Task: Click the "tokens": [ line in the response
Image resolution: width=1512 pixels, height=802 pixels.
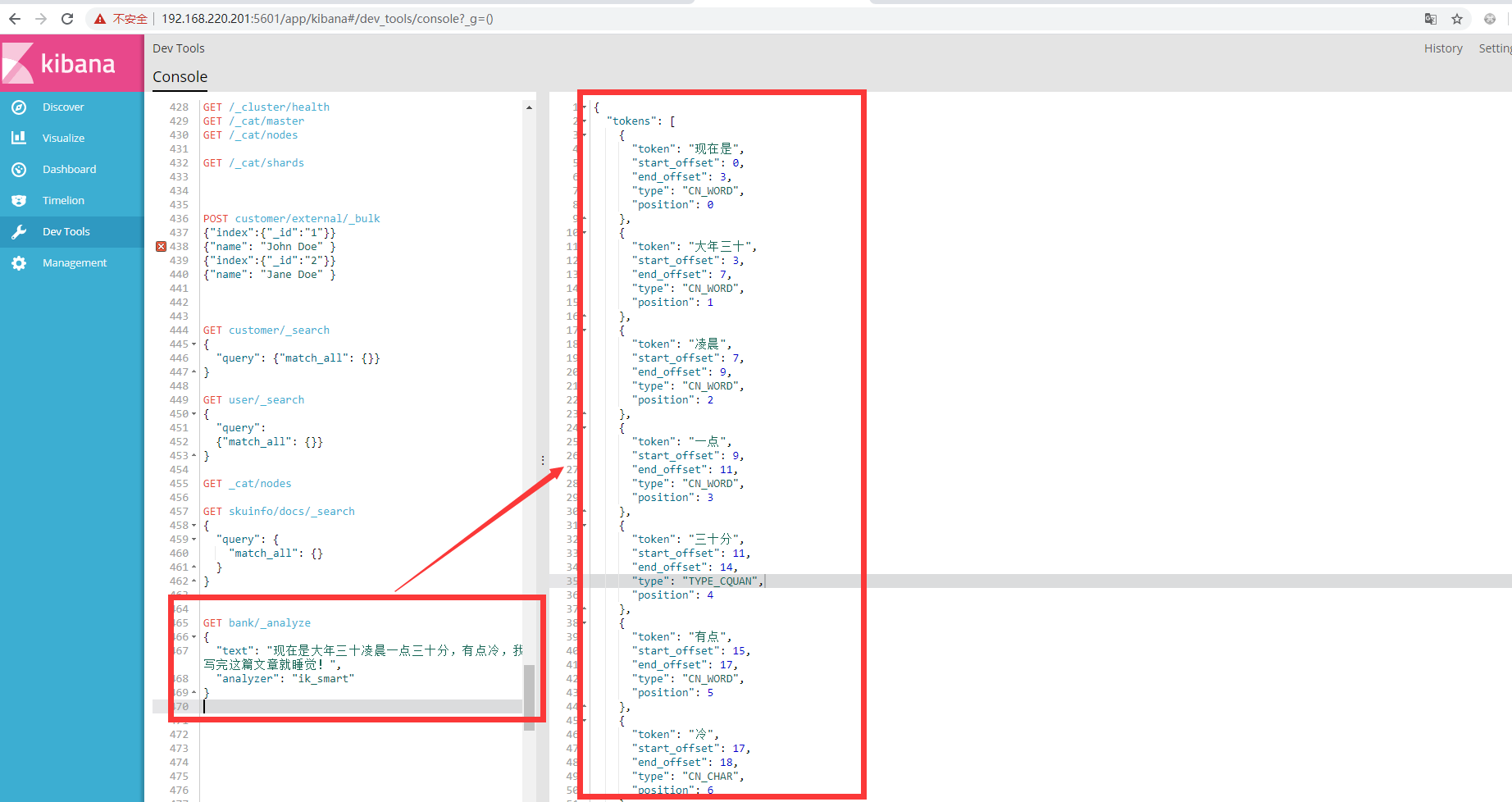Action: tap(641, 121)
